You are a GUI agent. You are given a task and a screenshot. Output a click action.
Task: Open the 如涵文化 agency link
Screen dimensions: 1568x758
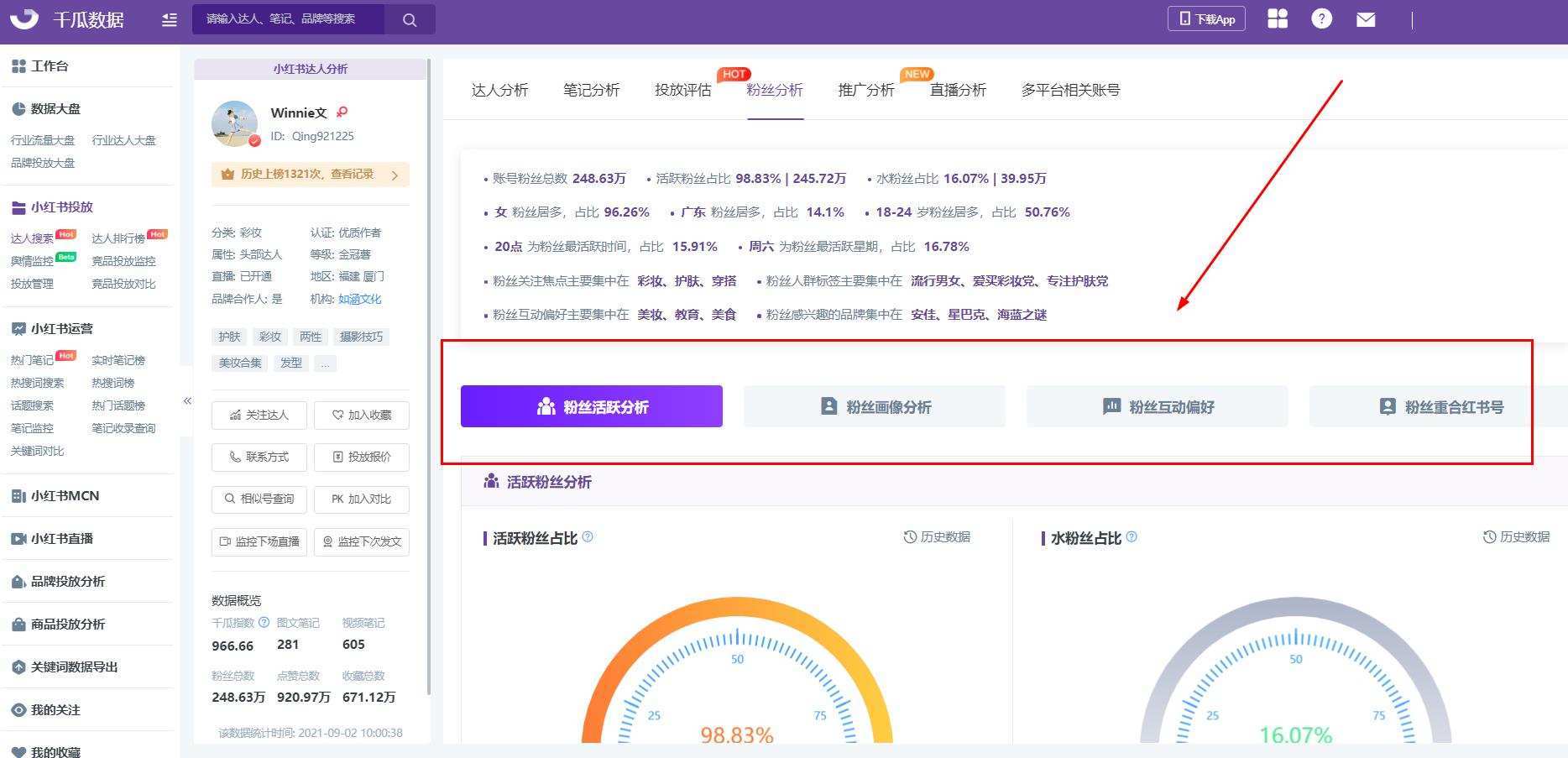pyautogui.click(x=359, y=299)
